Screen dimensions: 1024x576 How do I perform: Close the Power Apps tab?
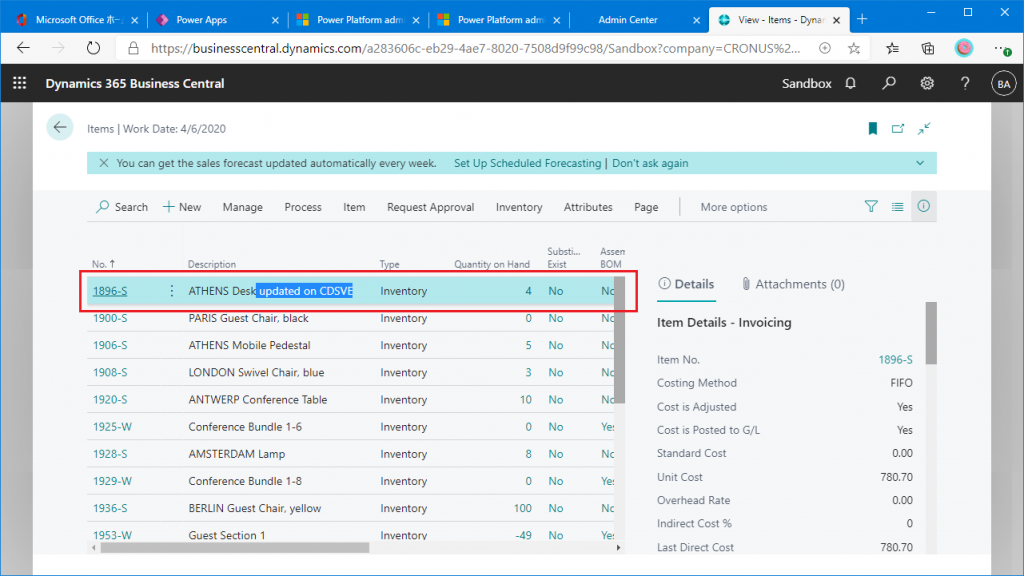coord(275,20)
